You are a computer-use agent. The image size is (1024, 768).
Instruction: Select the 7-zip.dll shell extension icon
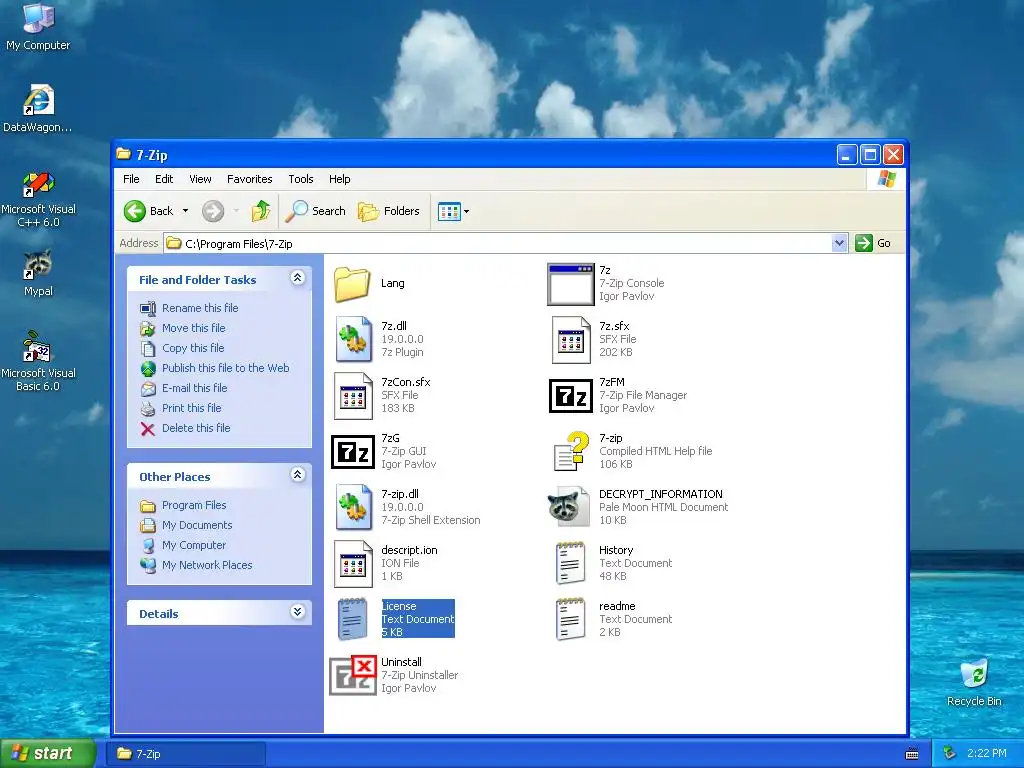coord(353,507)
